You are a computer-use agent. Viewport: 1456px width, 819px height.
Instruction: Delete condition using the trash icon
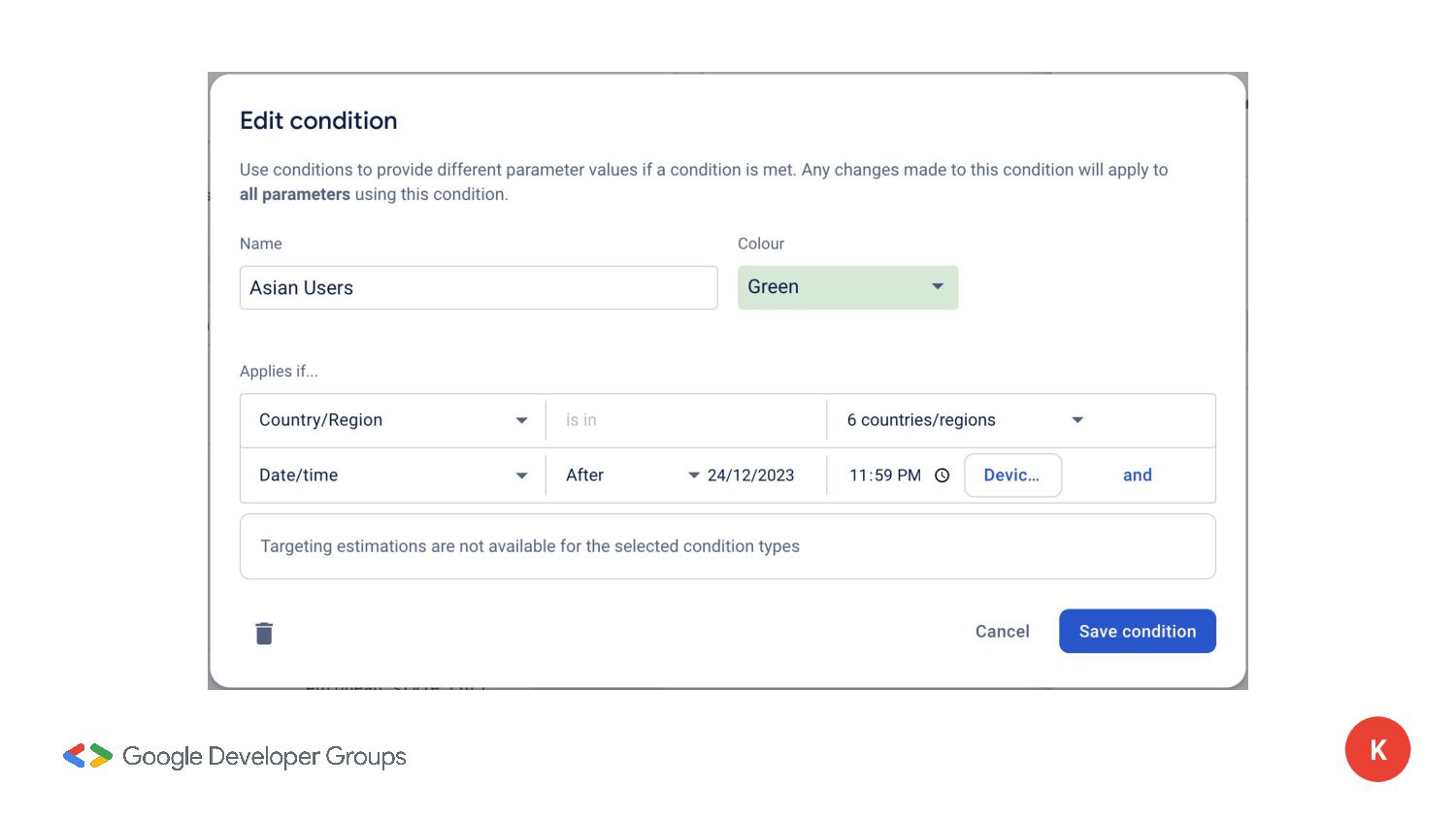point(264,634)
